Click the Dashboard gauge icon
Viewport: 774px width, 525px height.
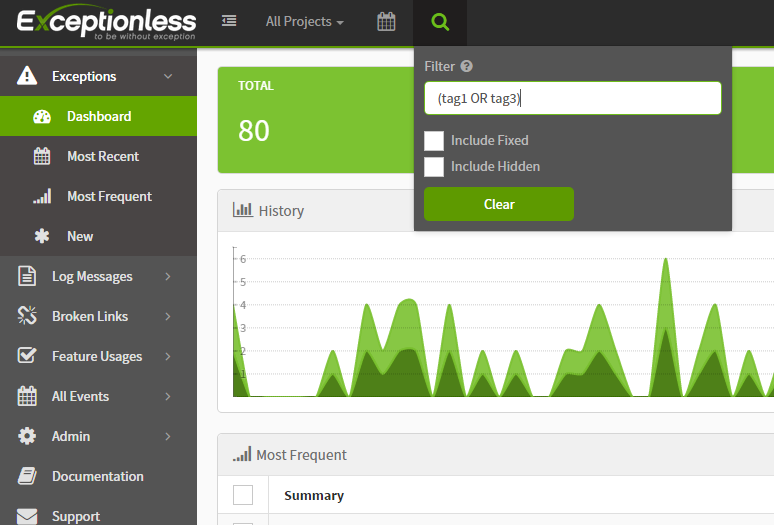pos(42,116)
